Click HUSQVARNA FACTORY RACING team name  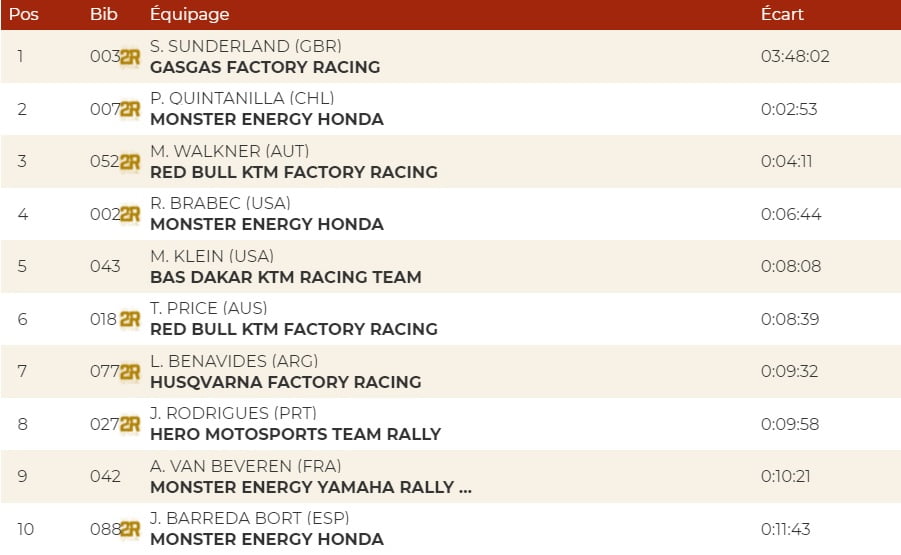[x=285, y=382]
